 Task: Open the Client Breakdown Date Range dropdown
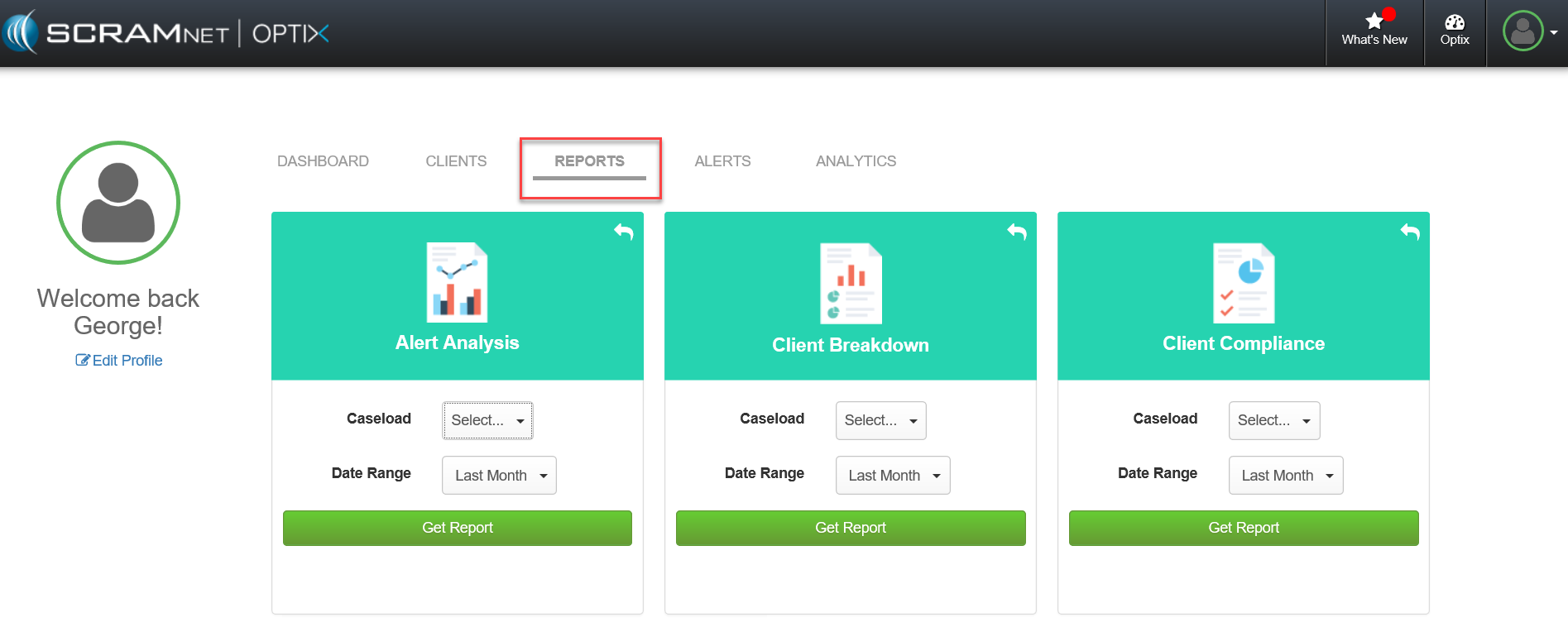(x=892, y=476)
